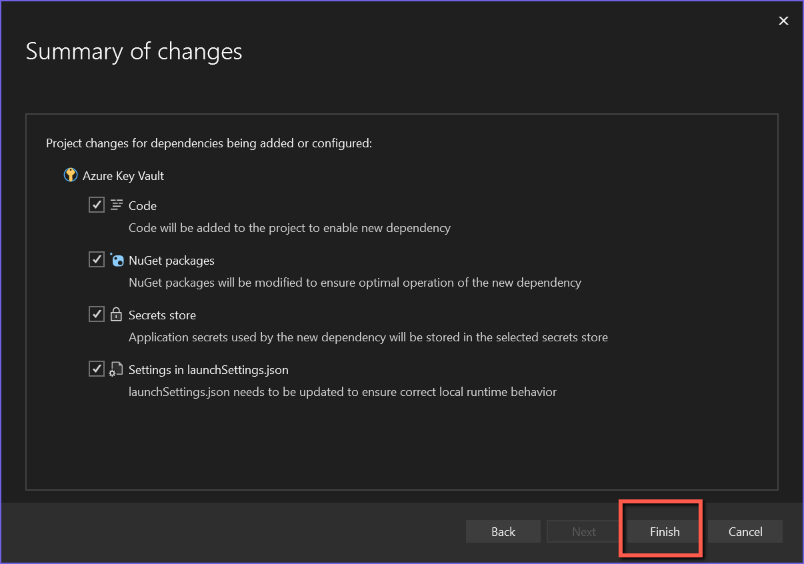This screenshot has height=564, width=804.
Task: Cancel the dependency configuration dialog
Action: [745, 531]
